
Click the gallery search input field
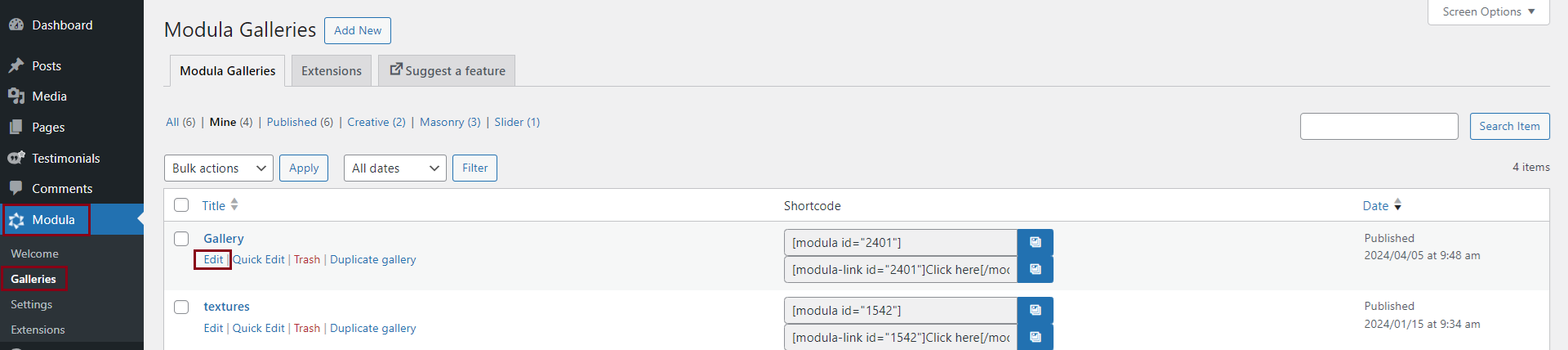(1379, 126)
